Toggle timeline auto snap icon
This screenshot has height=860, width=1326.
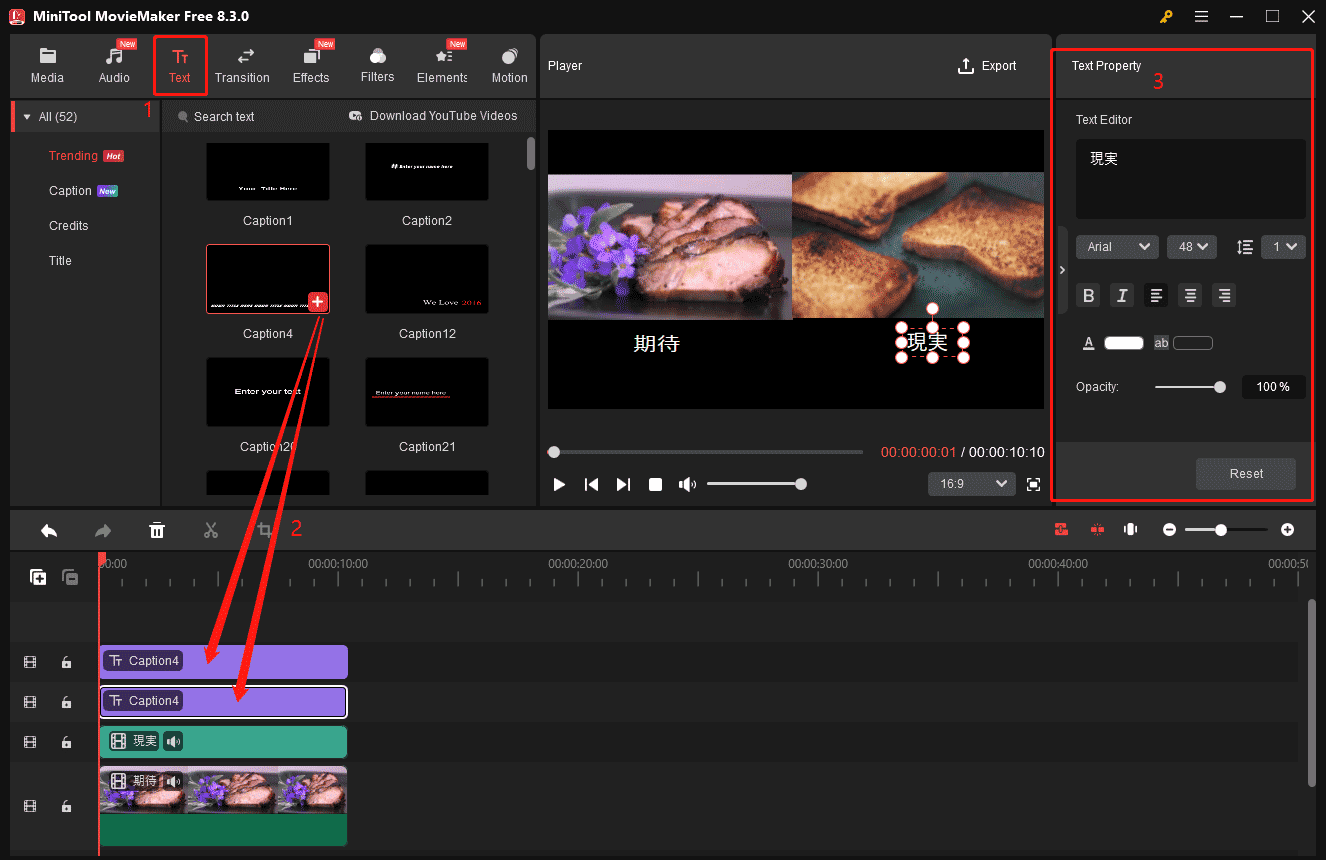[x=1061, y=530]
